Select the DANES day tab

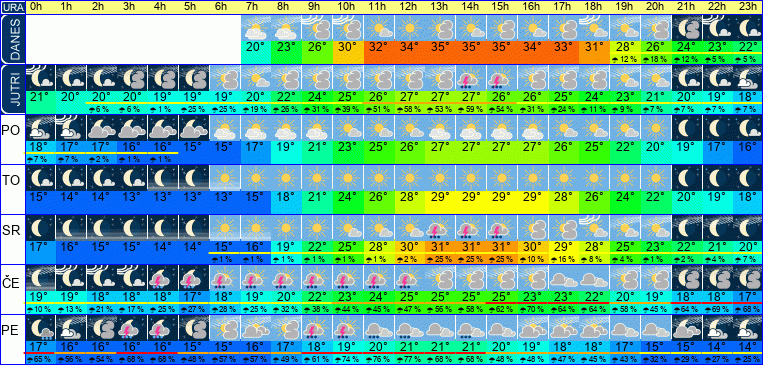12,39
